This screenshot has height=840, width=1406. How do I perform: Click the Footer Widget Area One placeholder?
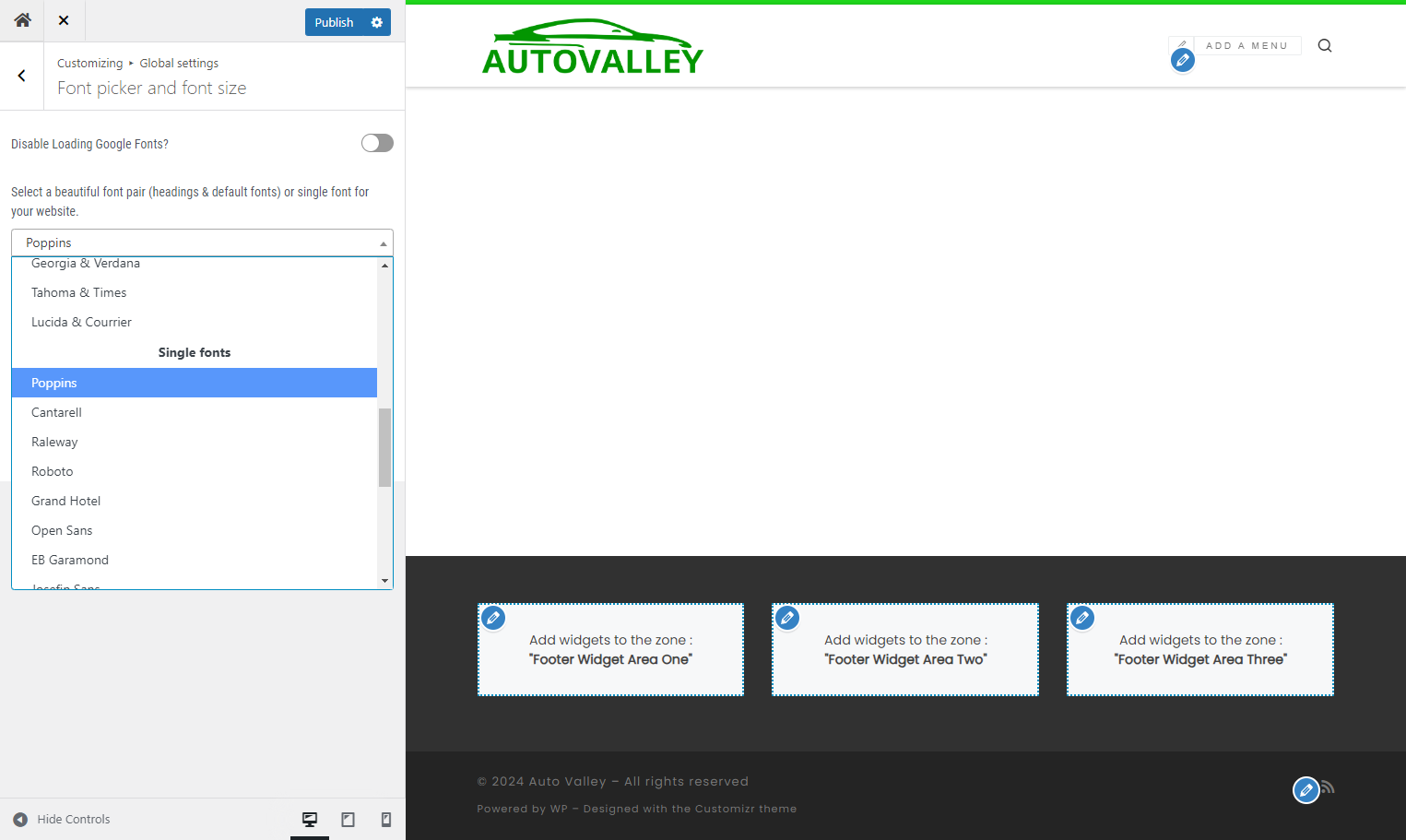(610, 650)
